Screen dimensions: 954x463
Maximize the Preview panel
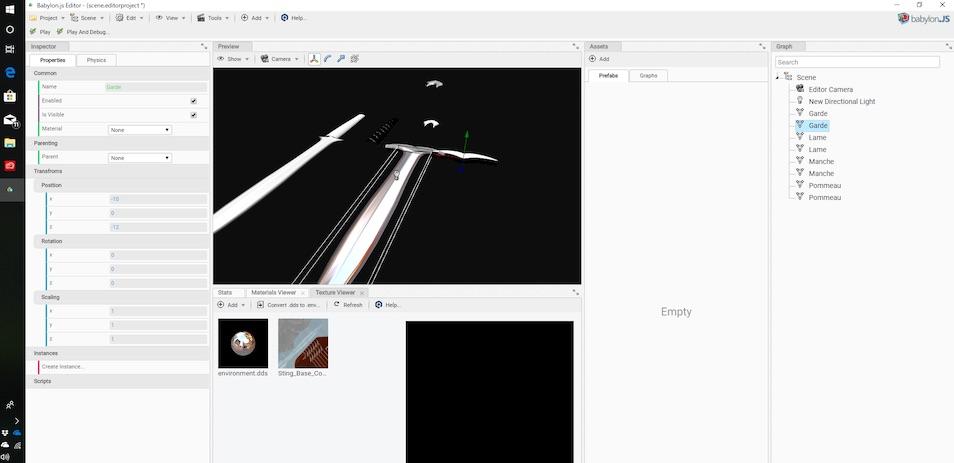[575, 46]
